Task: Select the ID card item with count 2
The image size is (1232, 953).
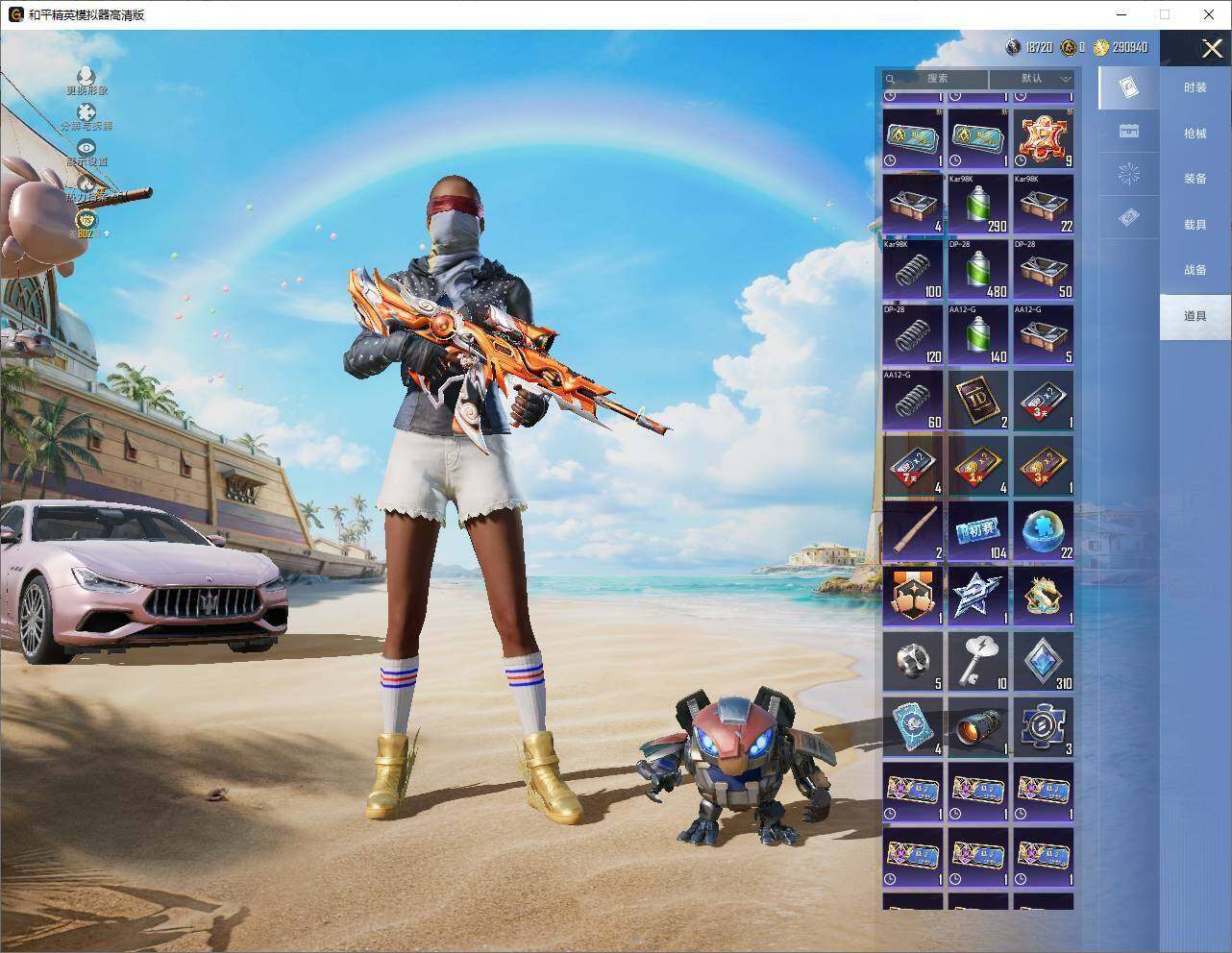Action: (978, 400)
